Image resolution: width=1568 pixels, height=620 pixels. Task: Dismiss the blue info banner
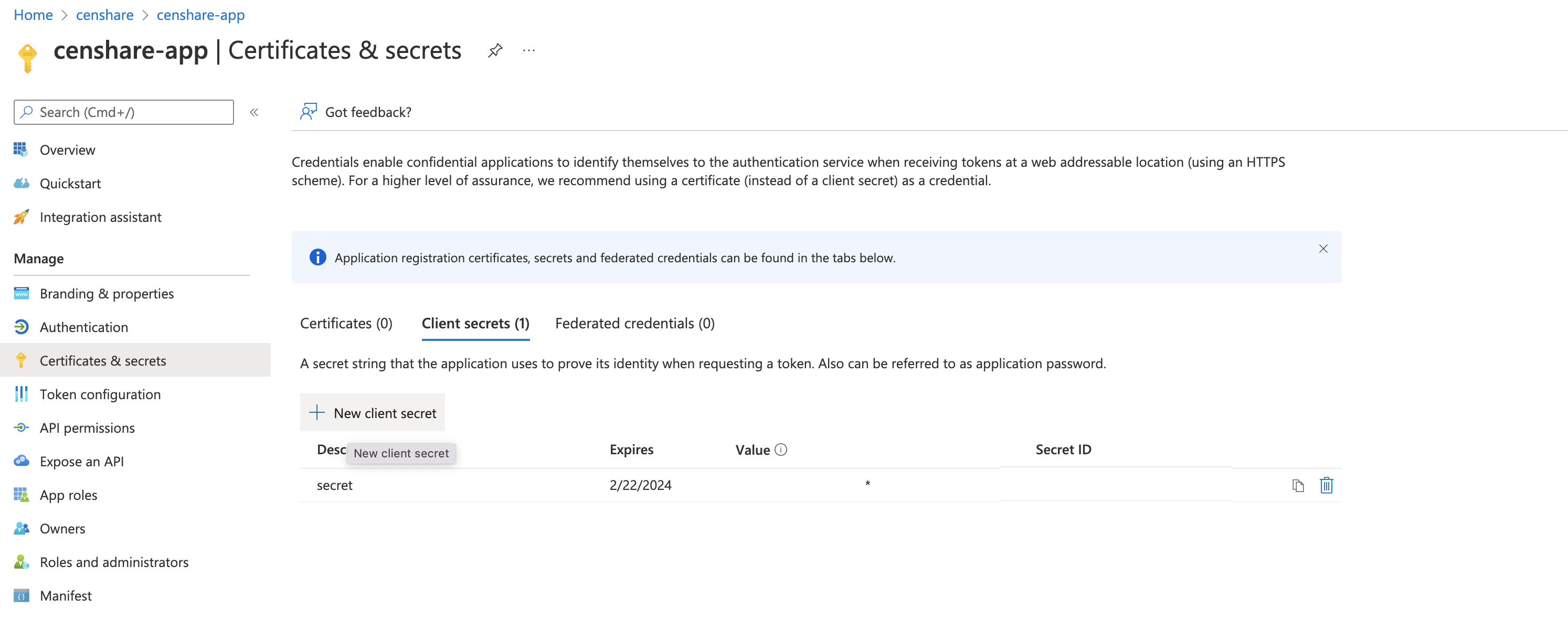click(1323, 248)
